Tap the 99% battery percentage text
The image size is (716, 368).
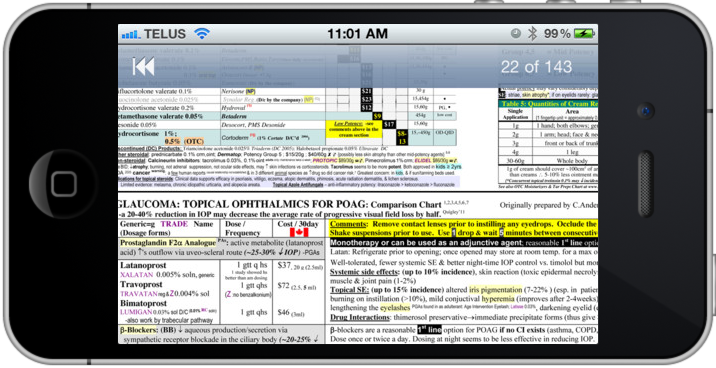pyautogui.click(x=557, y=34)
